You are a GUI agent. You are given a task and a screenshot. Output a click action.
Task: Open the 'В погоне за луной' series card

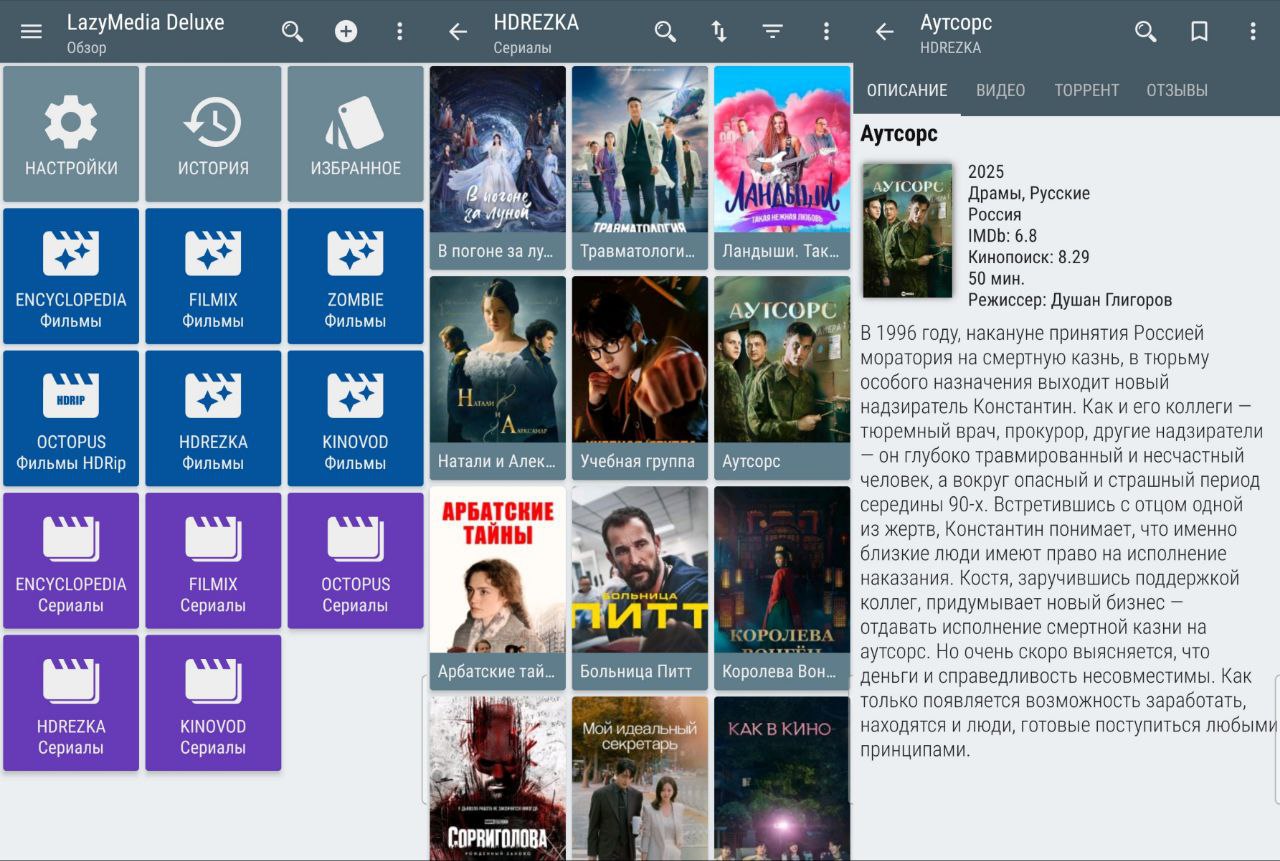(498, 168)
